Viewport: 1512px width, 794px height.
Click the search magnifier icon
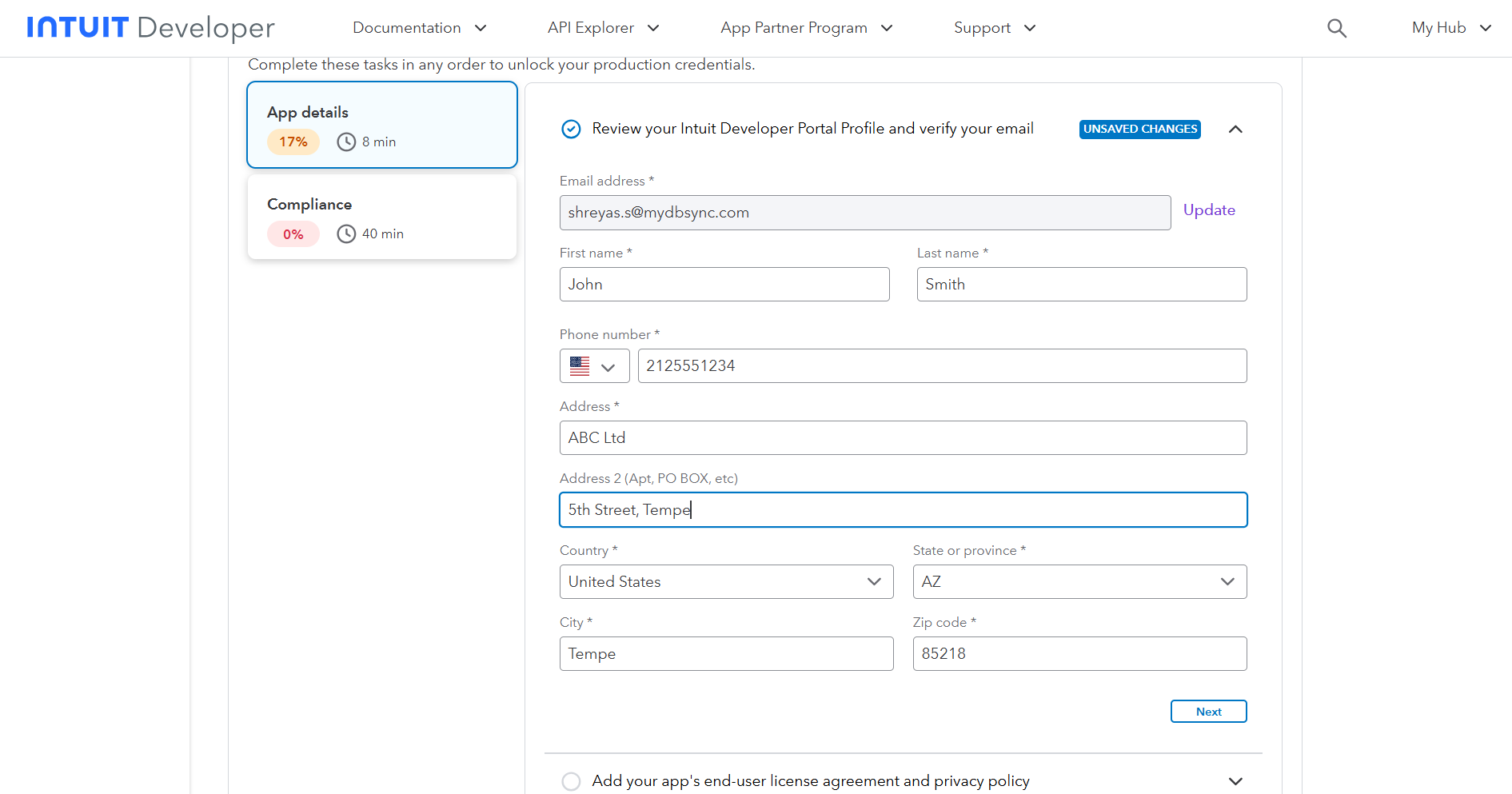click(1336, 28)
